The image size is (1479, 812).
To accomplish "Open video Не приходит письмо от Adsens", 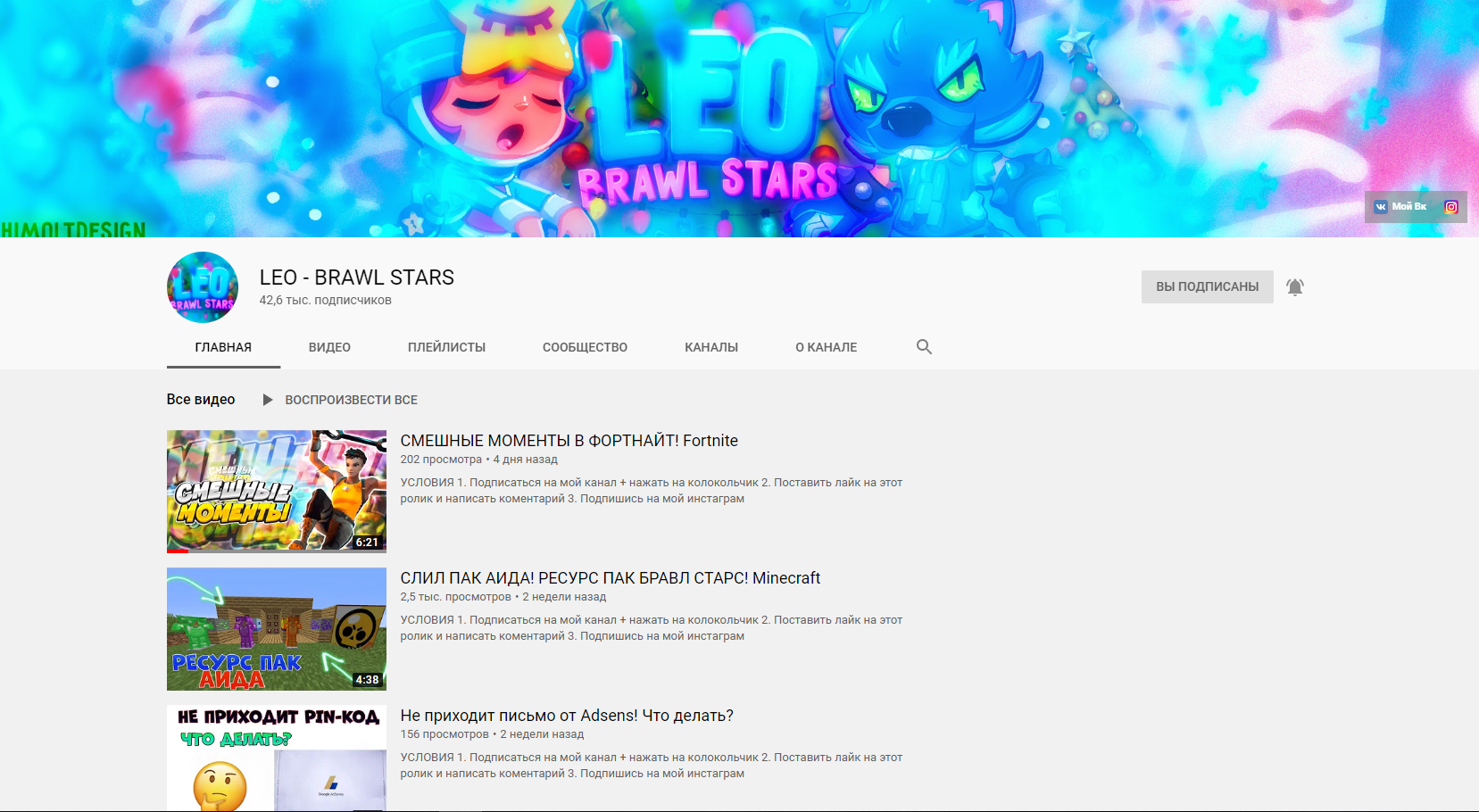I will coord(567,716).
